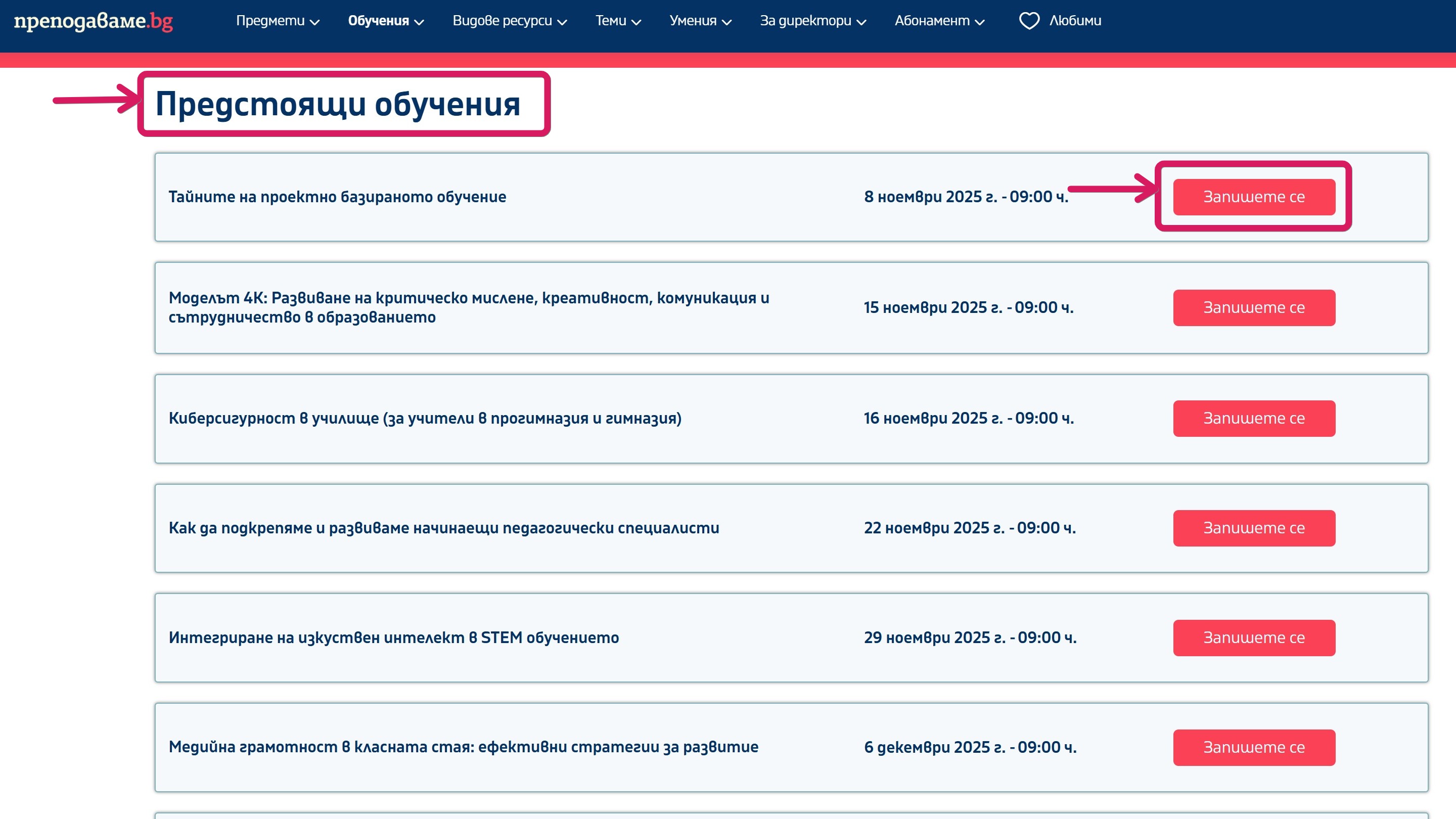Open Киберсигурност в училище training title

[x=425, y=418]
